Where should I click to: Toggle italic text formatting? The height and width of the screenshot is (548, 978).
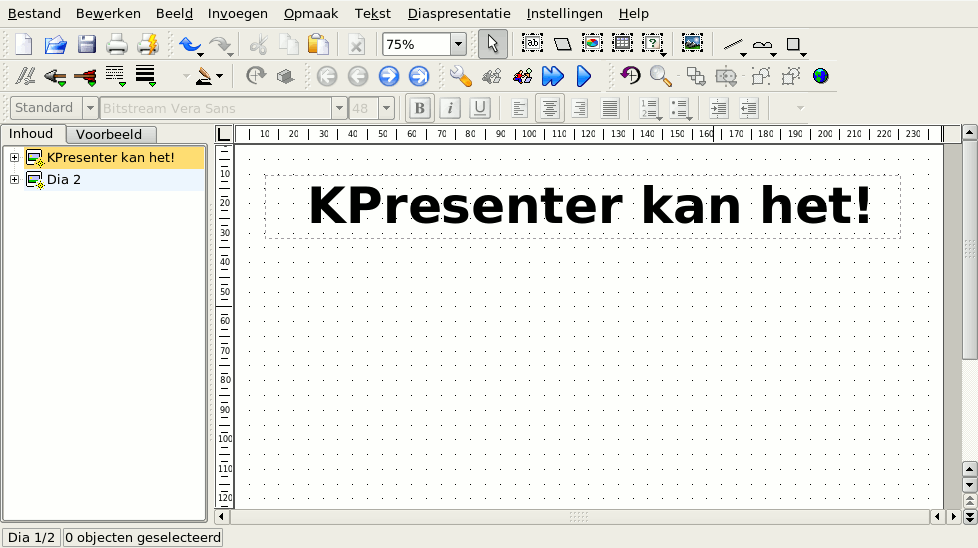pyautogui.click(x=450, y=108)
